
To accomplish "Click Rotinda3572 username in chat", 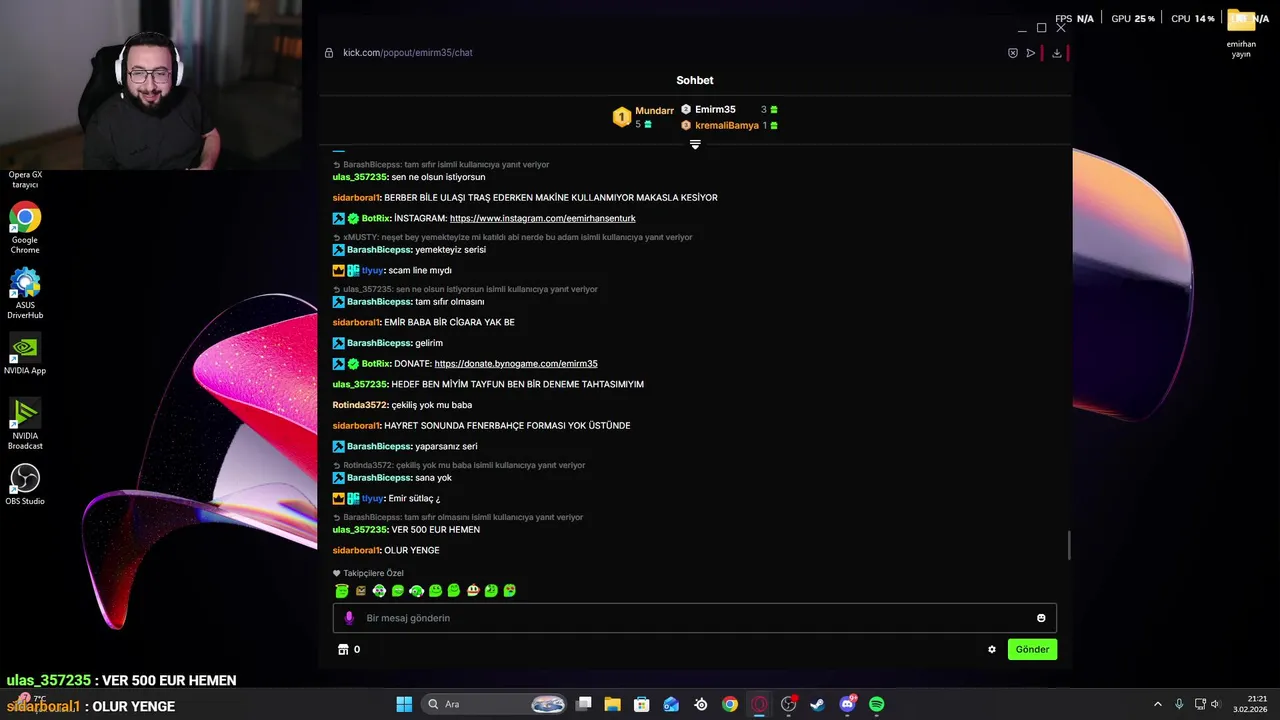I will pos(360,405).
